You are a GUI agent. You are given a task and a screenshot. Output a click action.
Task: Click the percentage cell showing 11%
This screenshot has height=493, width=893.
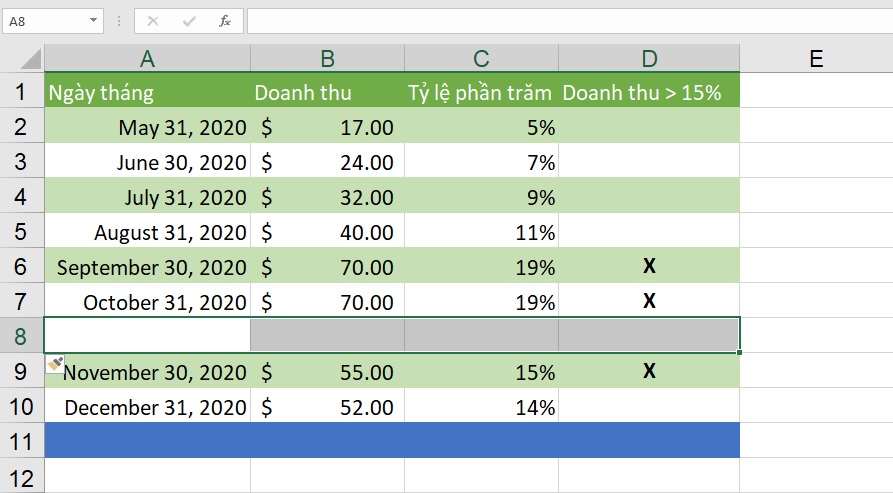tap(481, 231)
